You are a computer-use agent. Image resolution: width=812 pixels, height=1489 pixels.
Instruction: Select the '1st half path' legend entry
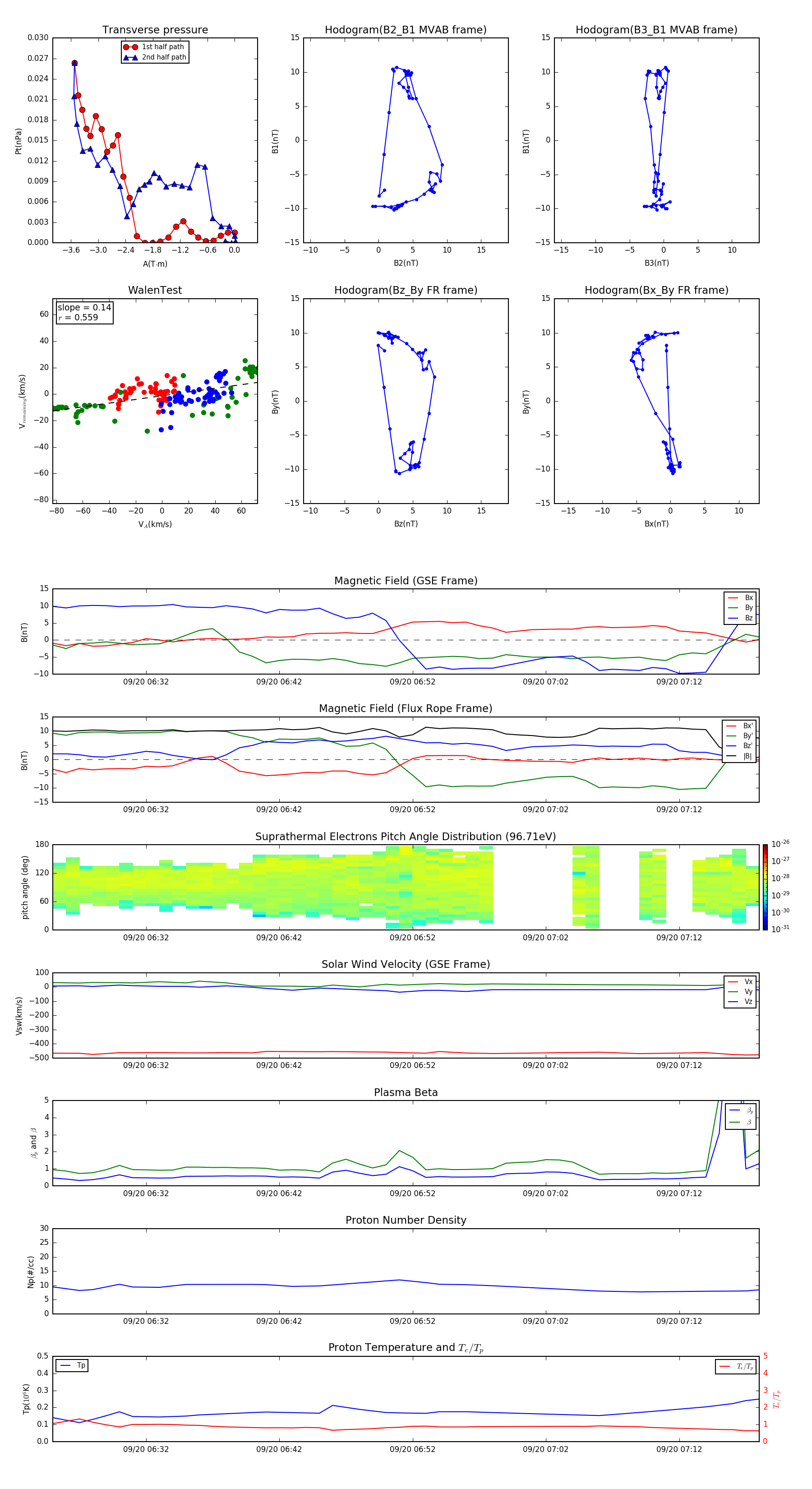(155, 47)
